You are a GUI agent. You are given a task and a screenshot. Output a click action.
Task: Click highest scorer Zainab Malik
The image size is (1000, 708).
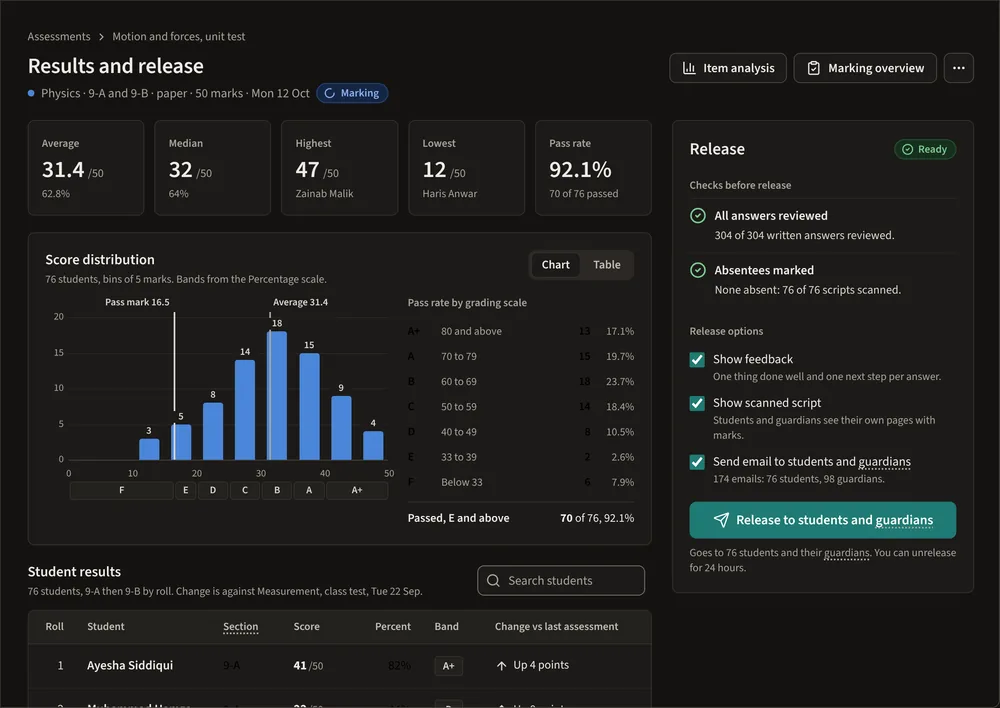point(324,194)
